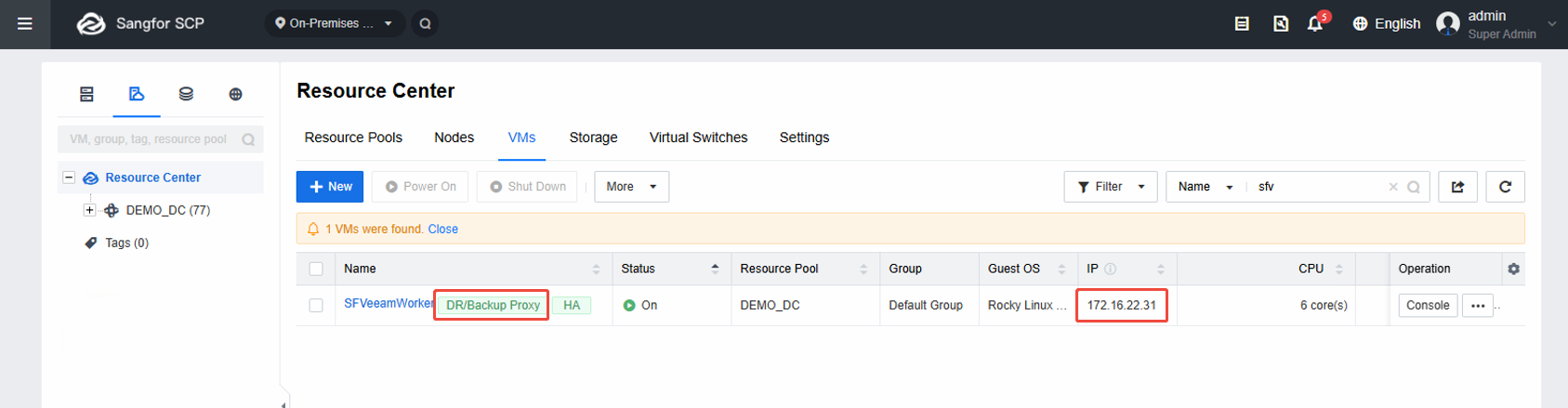Toggle the select-all checkbox in header
This screenshot has height=408, width=1568.
316,269
